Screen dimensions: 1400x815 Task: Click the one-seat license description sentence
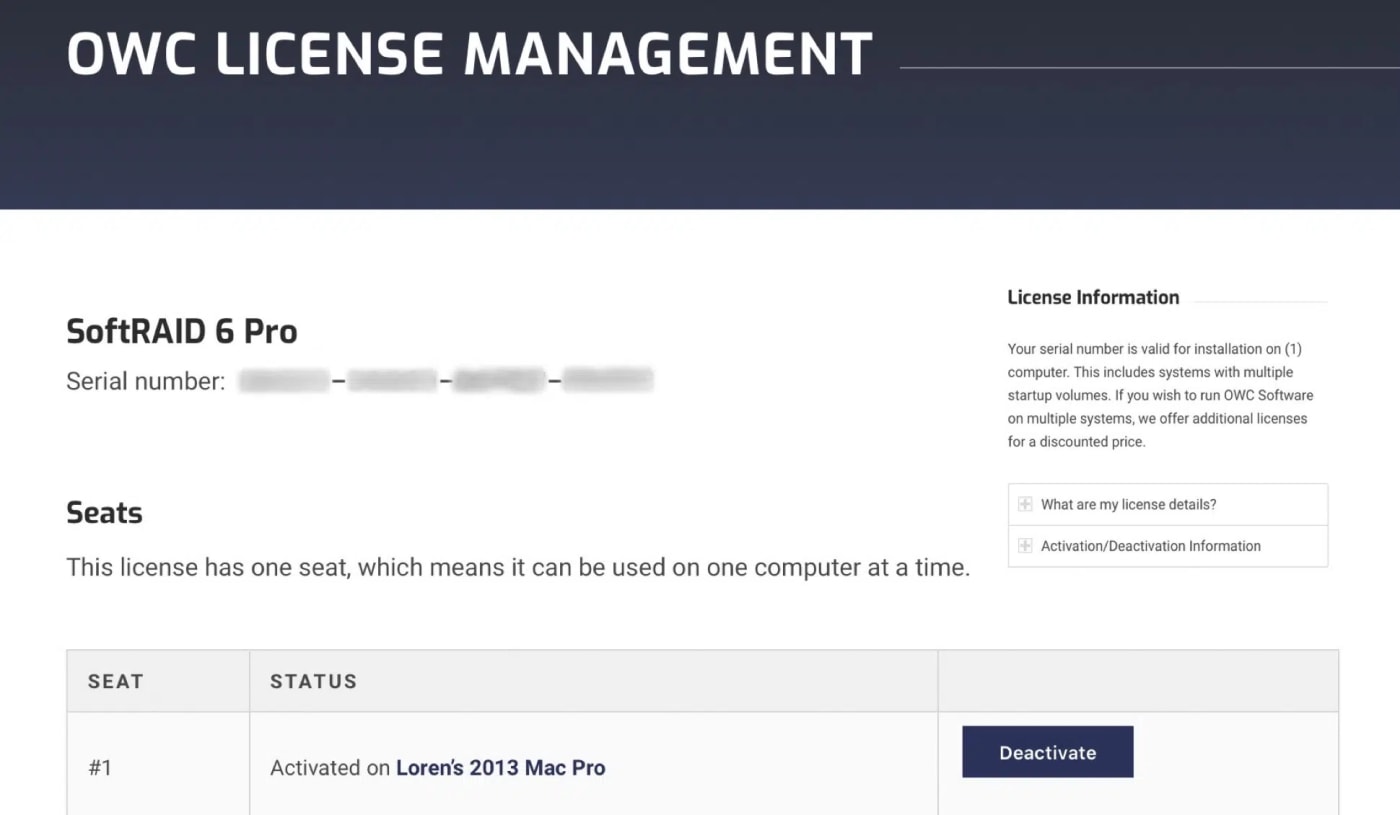click(x=517, y=567)
